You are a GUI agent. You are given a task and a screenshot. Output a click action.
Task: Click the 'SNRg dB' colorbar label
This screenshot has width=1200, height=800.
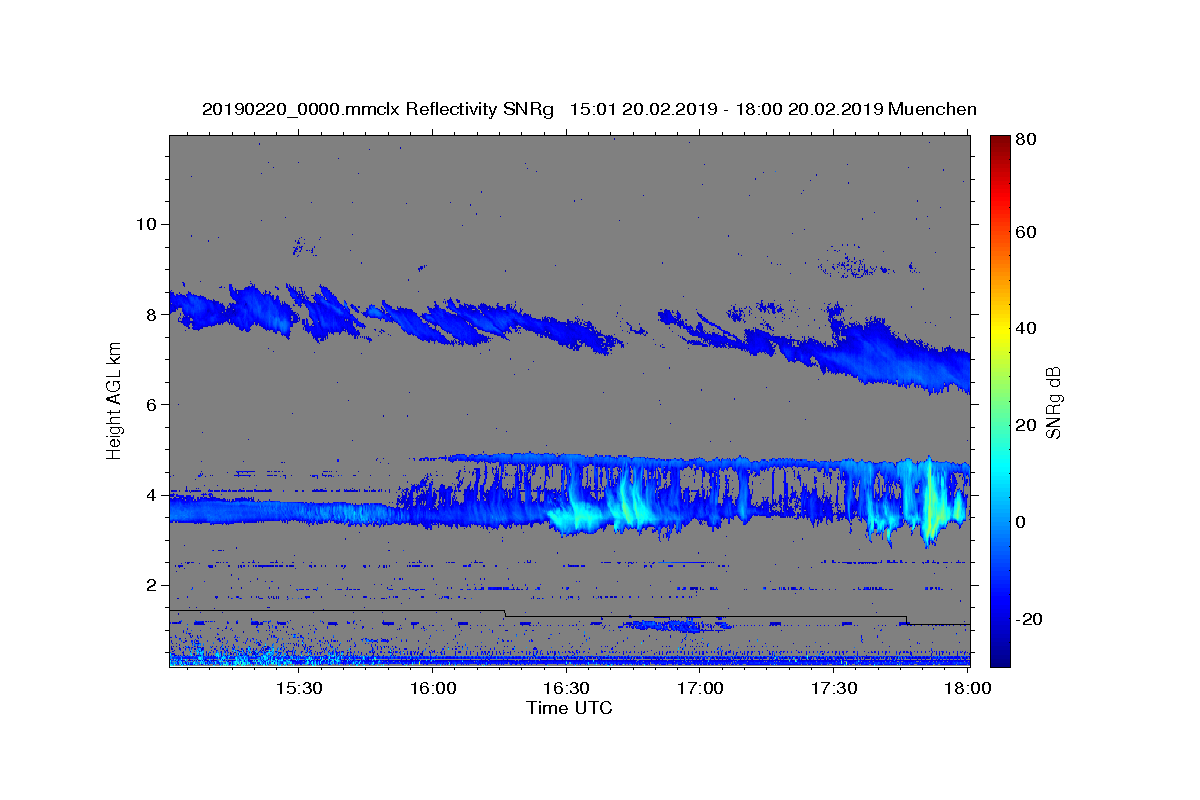click(1053, 401)
